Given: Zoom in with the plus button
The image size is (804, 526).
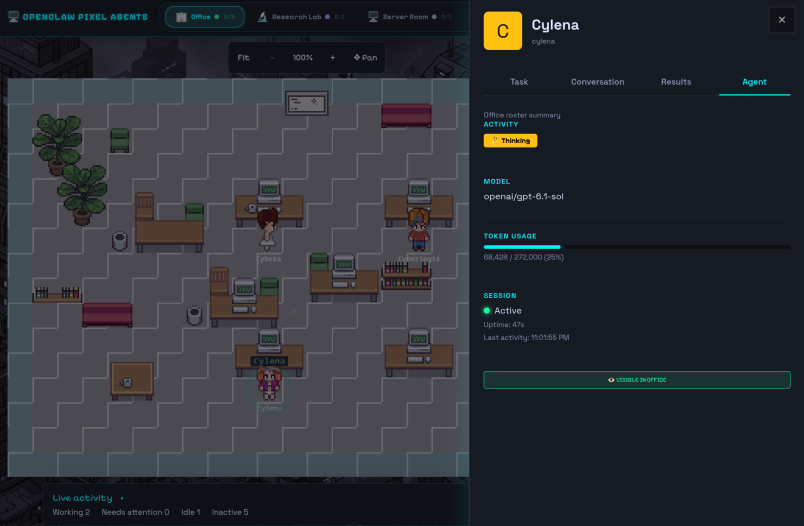Looking at the screenshot, I should (332, 57).
